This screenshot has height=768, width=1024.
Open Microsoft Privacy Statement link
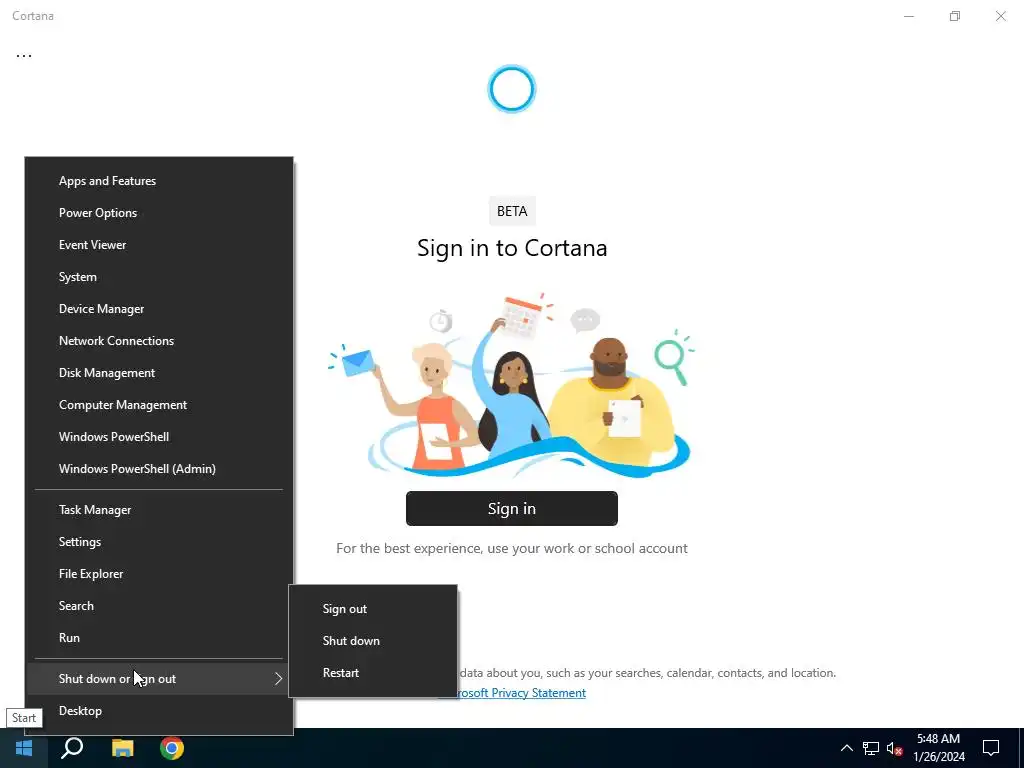520,693
